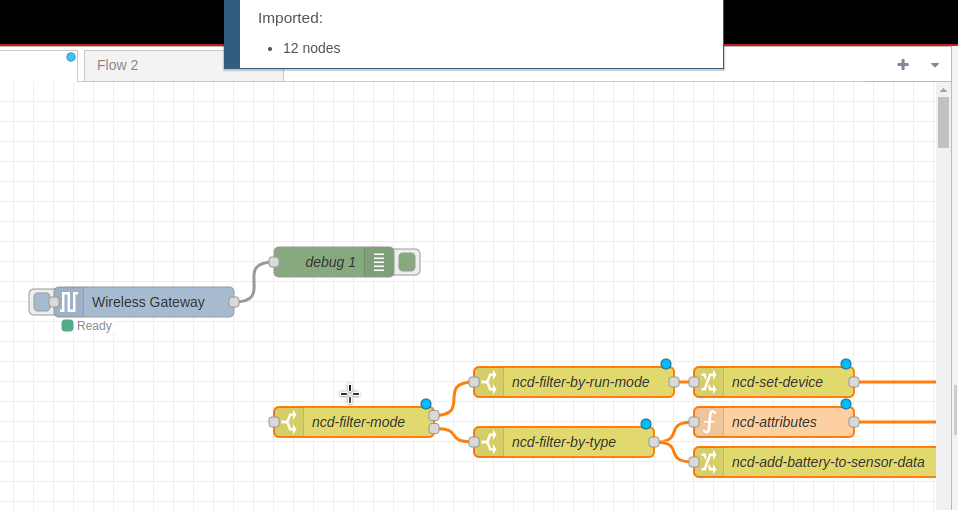
Task: Click the ncd-filter-by-type switch icon
Action: tap(489, 442)
